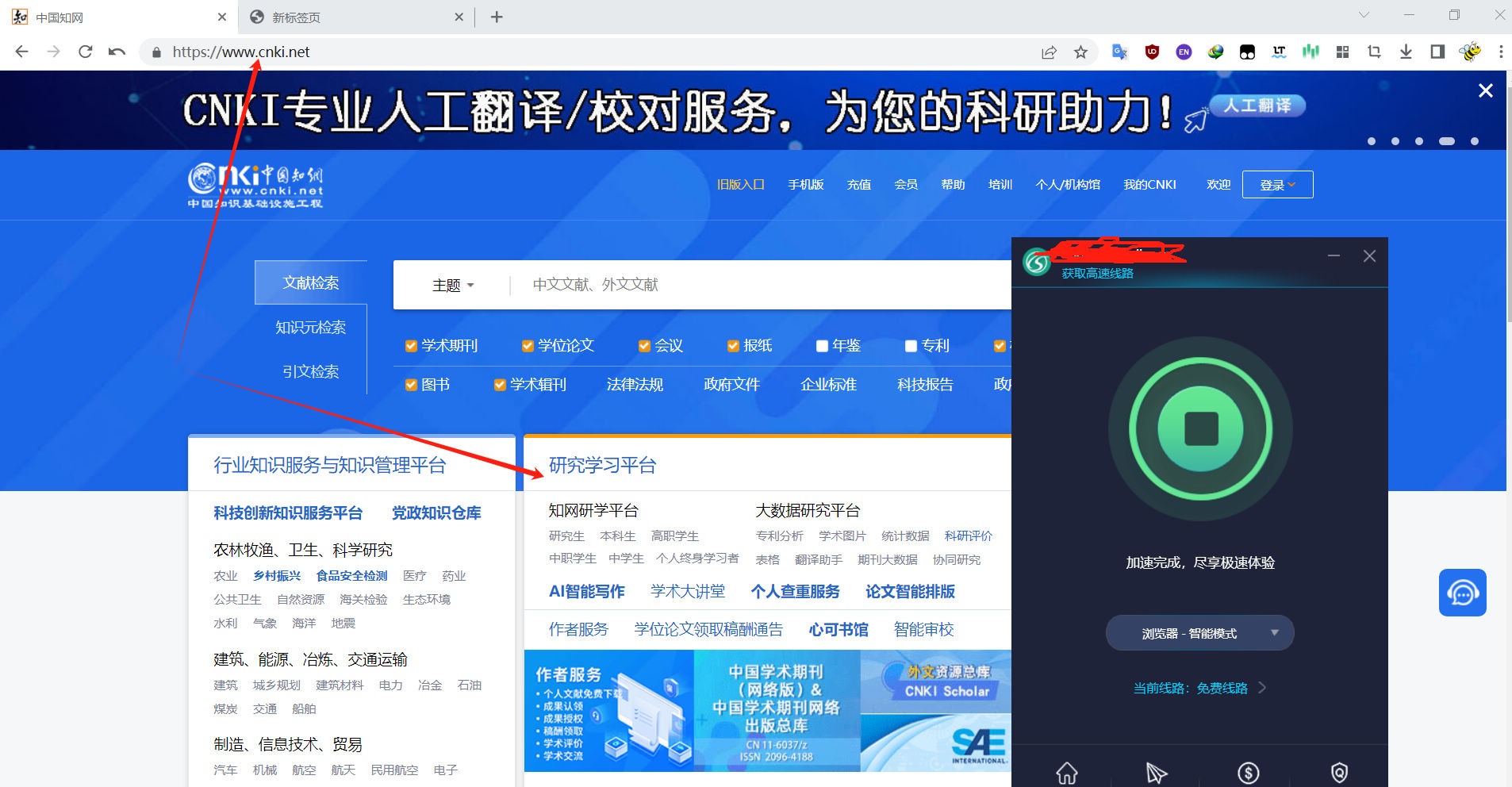1512x787 pixels.
Task: Select the 知识元检索 search tab
Action: pyautogui.click(x=311, y=327)
